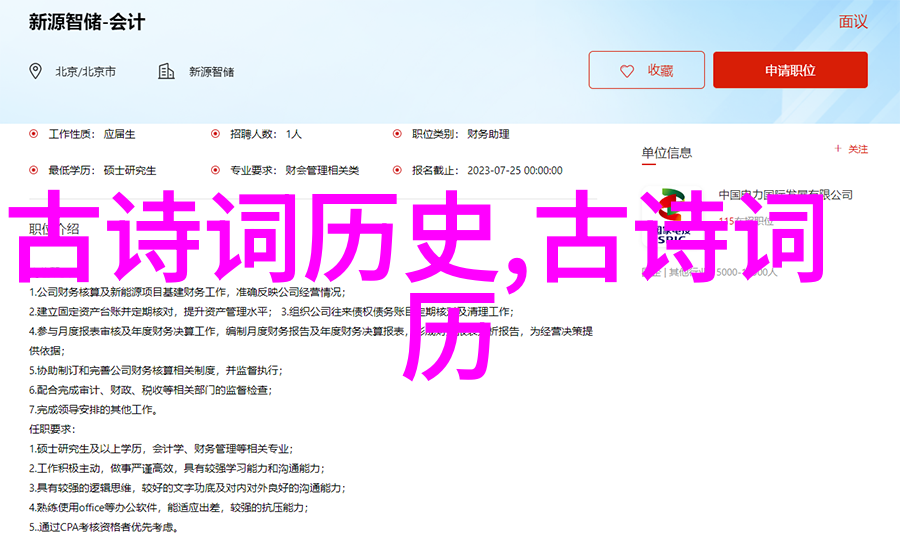Click the company logo thumbnail
This screenshot has height=549, width=900.
(670, 214)
